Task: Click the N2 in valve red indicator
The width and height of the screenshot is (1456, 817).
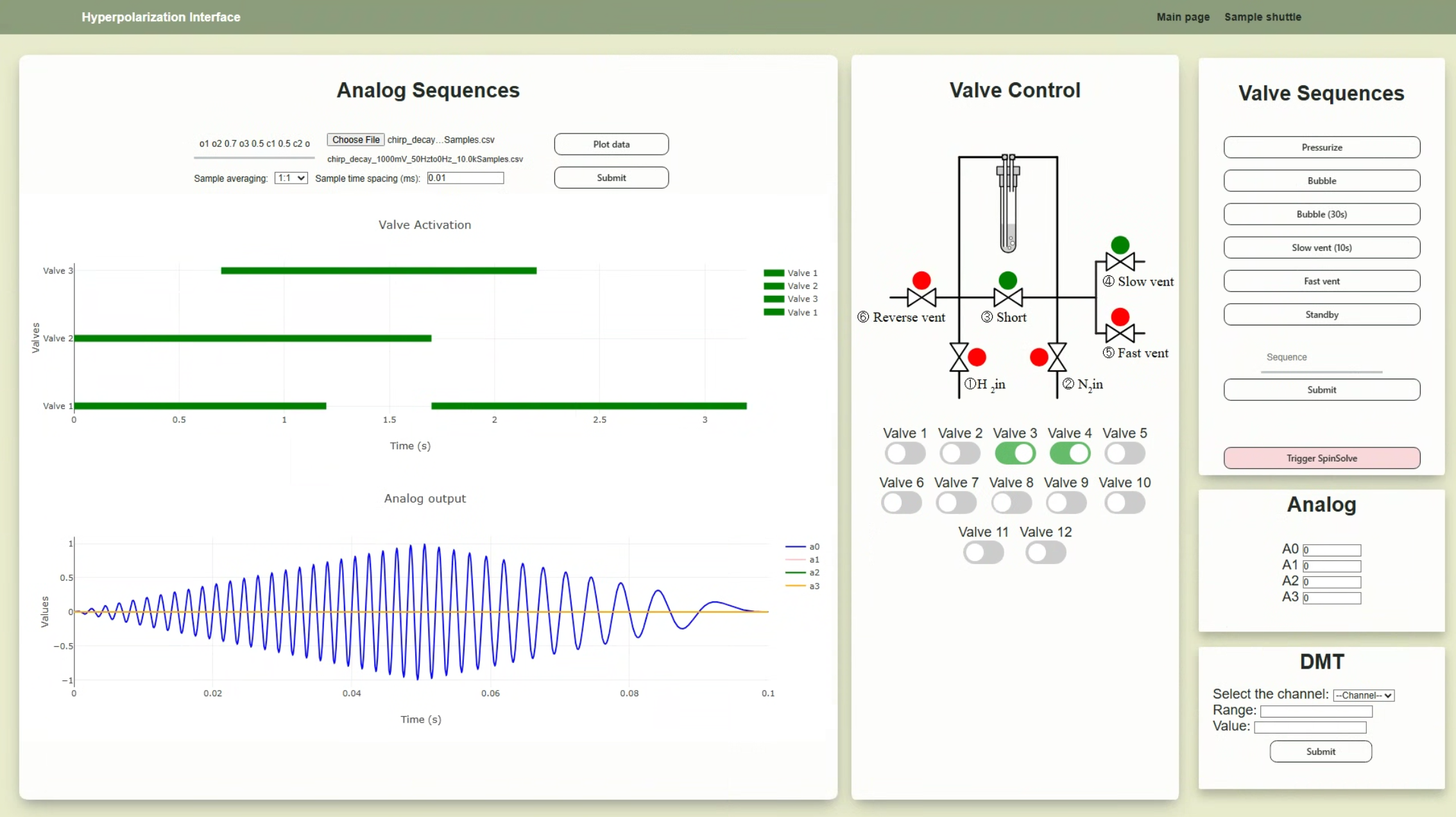Action: tap(1038, 357)
